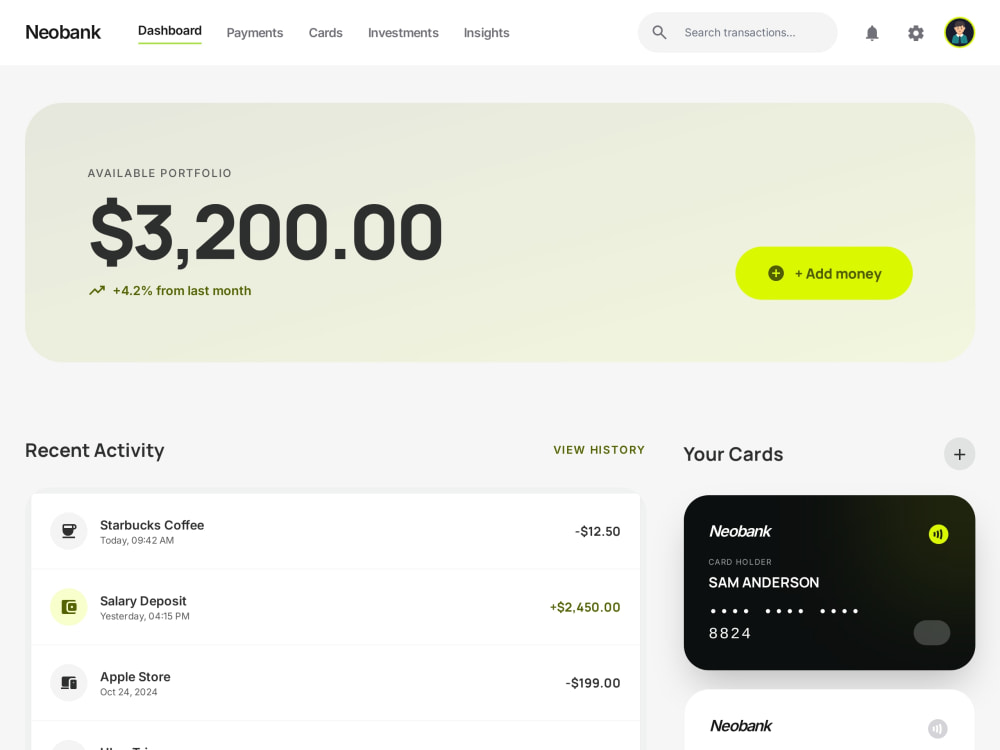Click the plus button beside Your Cards
1000x750 pixels.
click(959, 454)
